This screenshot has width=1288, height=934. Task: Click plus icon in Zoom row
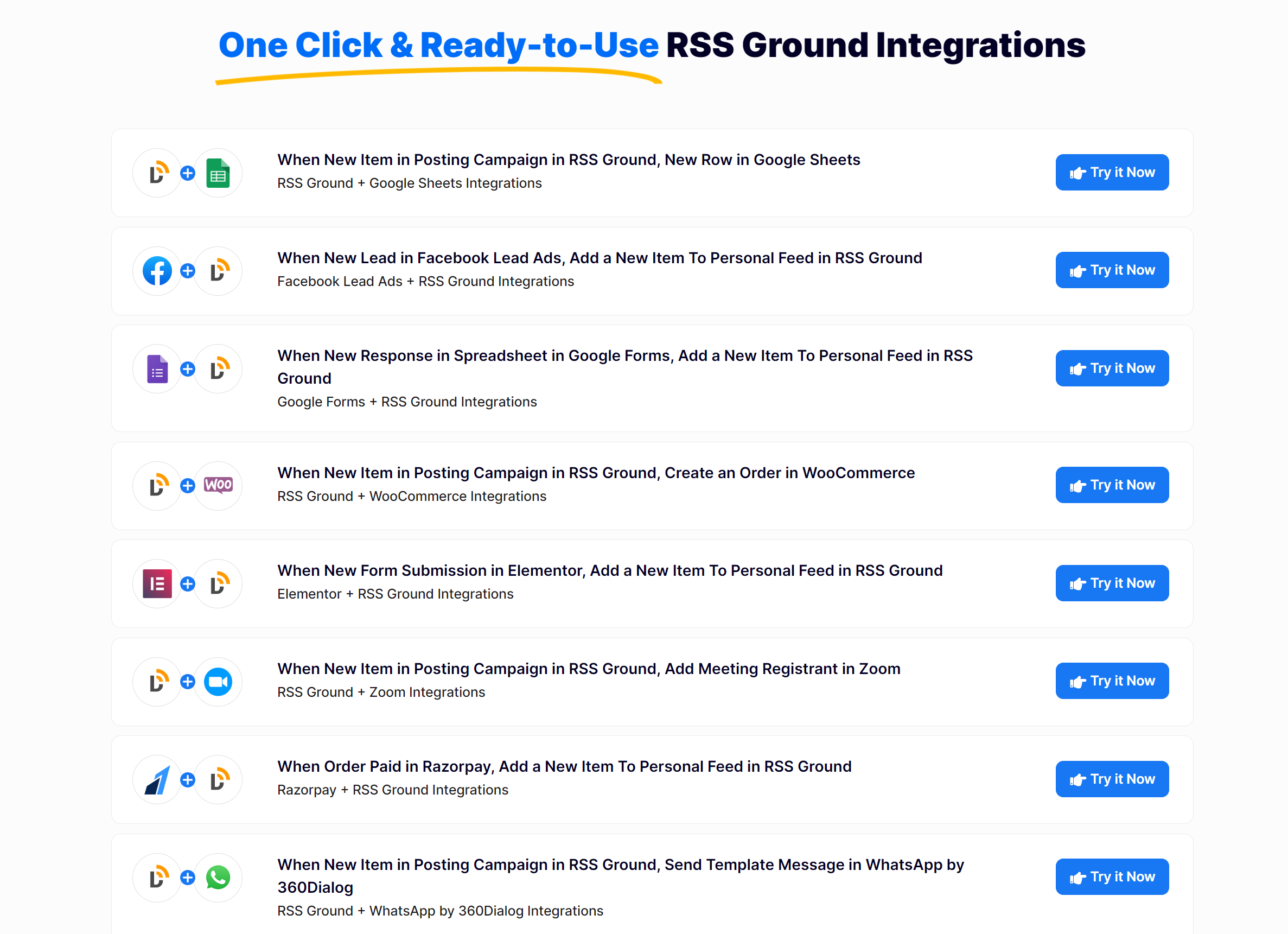coord(188,682)
